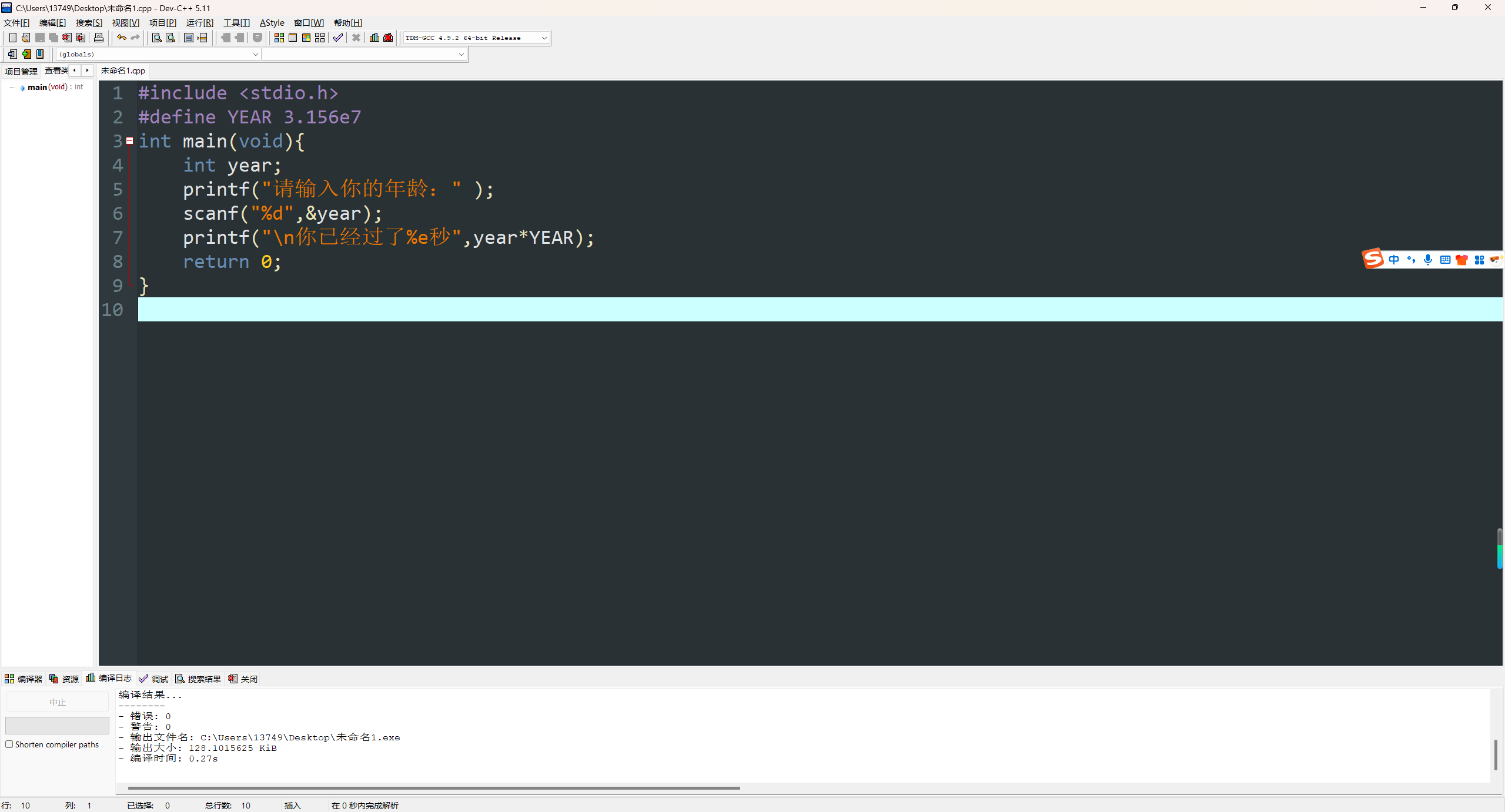The image size is (1505, 812).
Task: Click the Print toolbar icon
Action: pos(99,38)
